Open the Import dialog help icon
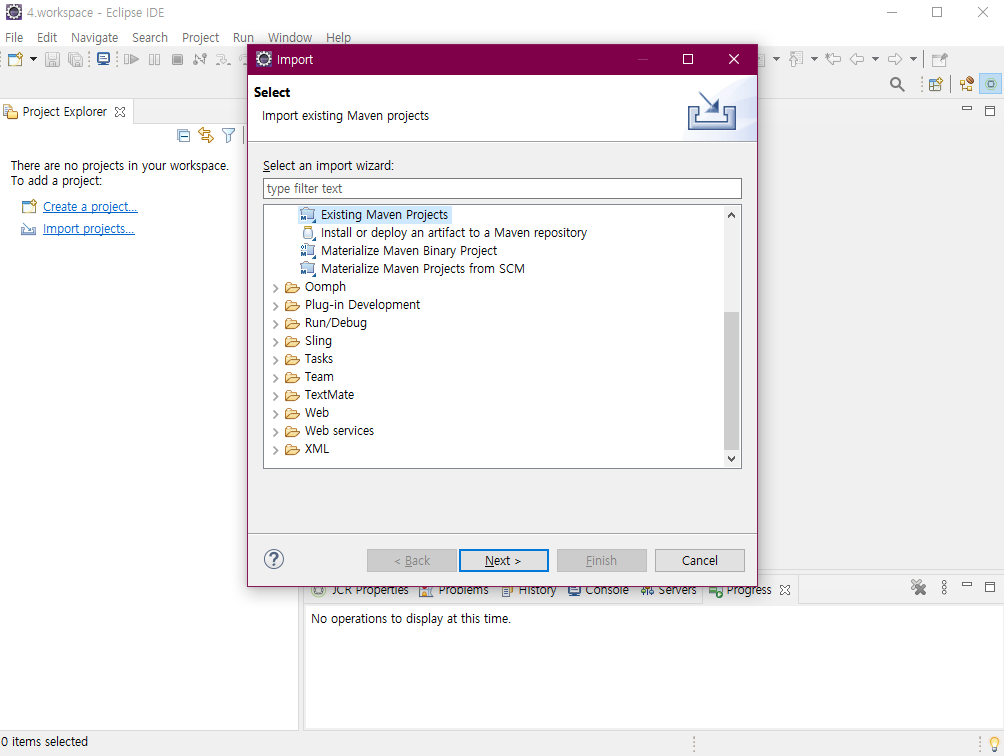 click(x=273, y=559)
